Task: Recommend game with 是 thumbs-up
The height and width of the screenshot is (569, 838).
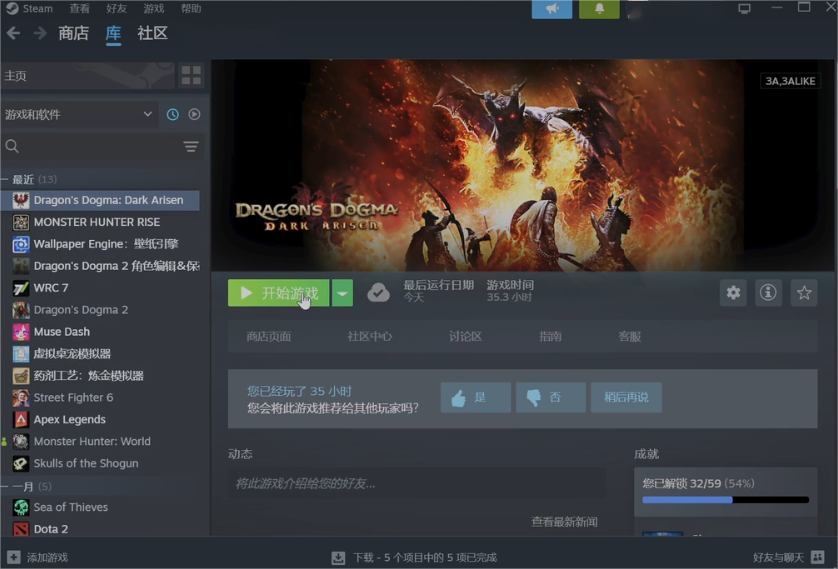Action: pos(475,397)
